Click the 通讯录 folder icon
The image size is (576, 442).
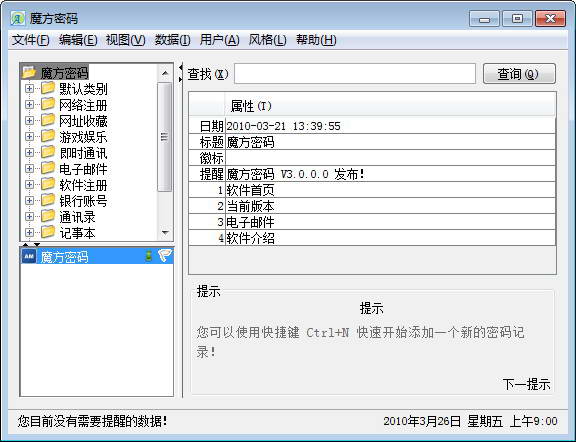tap(48, 216)
